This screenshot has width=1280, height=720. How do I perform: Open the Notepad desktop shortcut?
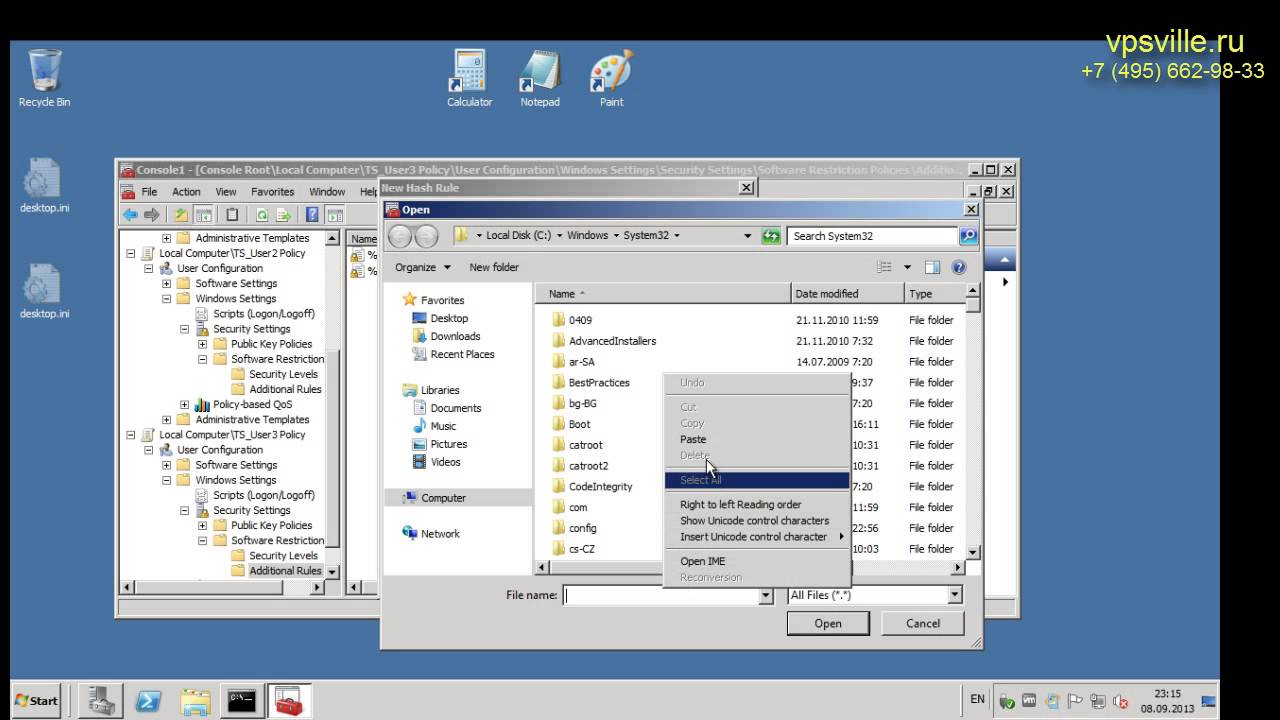click(540, 78)
